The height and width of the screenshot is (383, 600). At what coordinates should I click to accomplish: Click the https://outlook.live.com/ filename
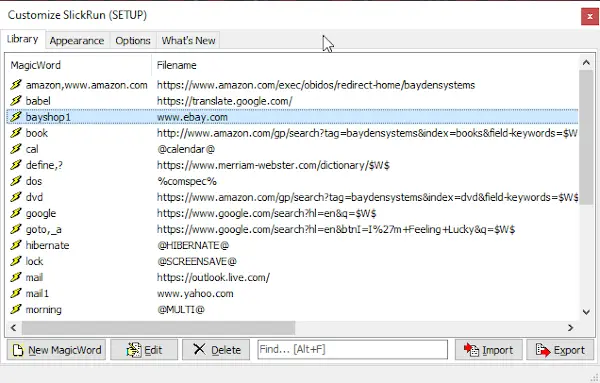pyautogui.click(x=214, y=277)
